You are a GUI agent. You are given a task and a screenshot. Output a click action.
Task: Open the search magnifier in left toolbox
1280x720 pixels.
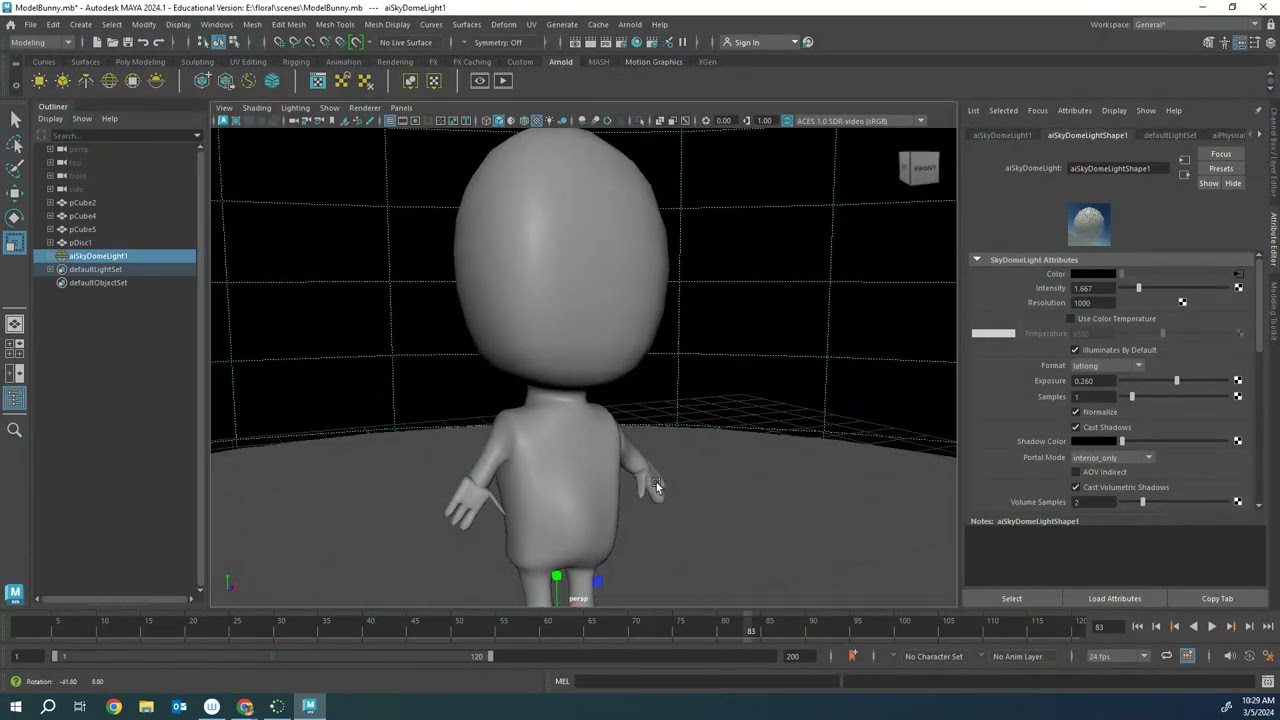tap(15, 430)
